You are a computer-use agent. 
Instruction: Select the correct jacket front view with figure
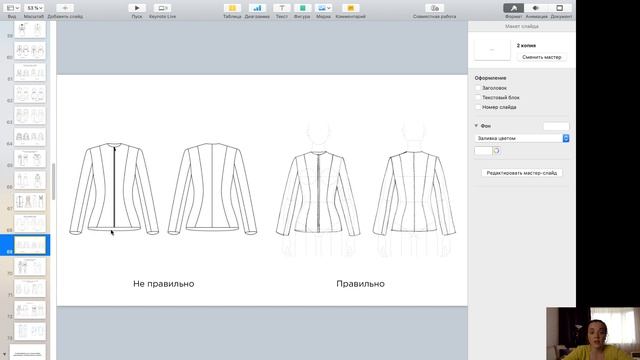318,189
